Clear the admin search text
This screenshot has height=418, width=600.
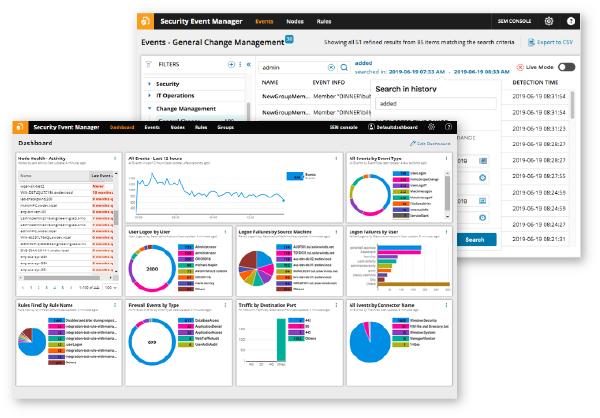point(331,67)
